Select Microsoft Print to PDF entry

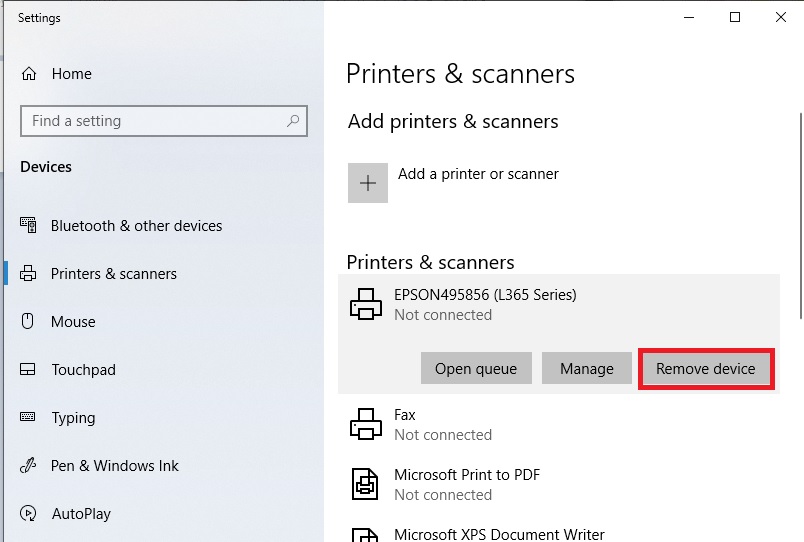[559, 484]
